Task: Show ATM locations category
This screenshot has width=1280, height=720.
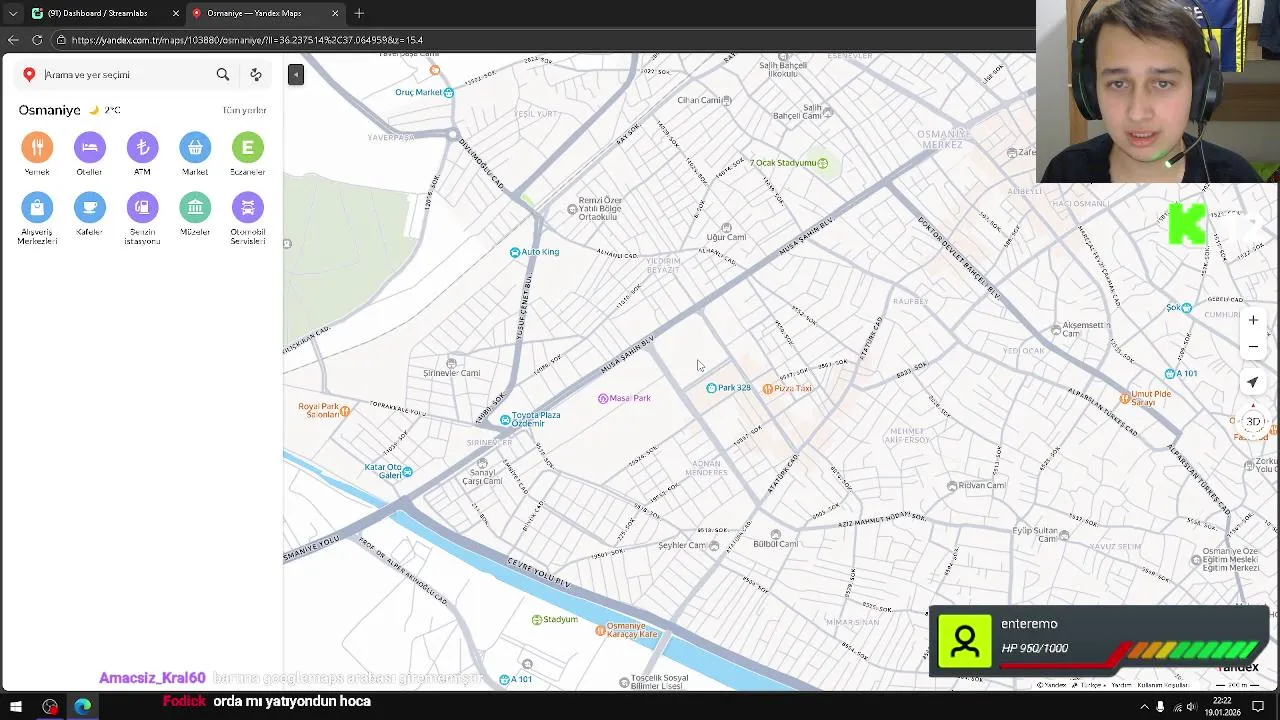Action: pyautogui.click(x=142, y=148)
